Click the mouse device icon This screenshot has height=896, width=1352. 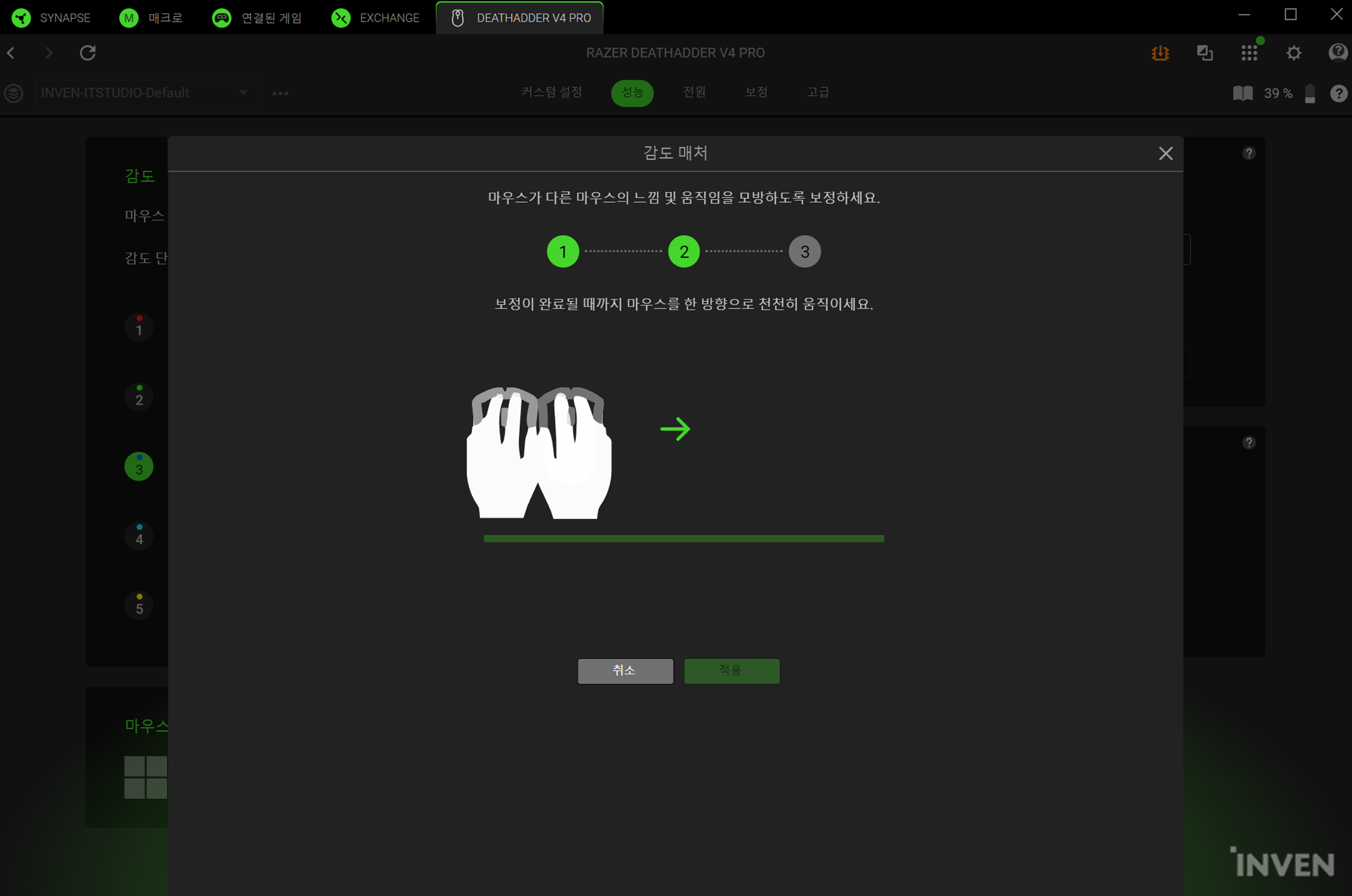click(x=458, y=18)
